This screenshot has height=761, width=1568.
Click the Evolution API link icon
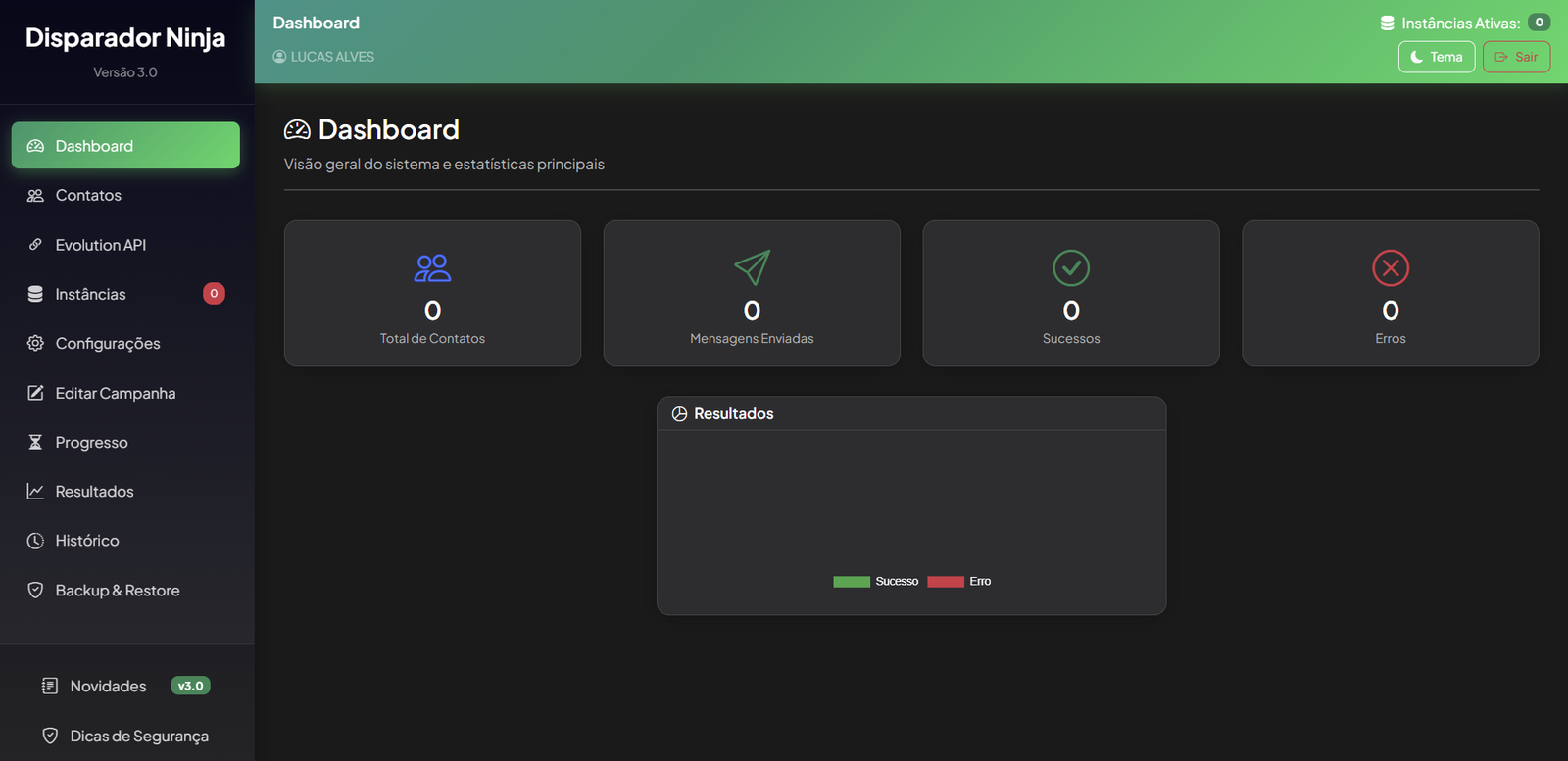[x=35, y=245]
